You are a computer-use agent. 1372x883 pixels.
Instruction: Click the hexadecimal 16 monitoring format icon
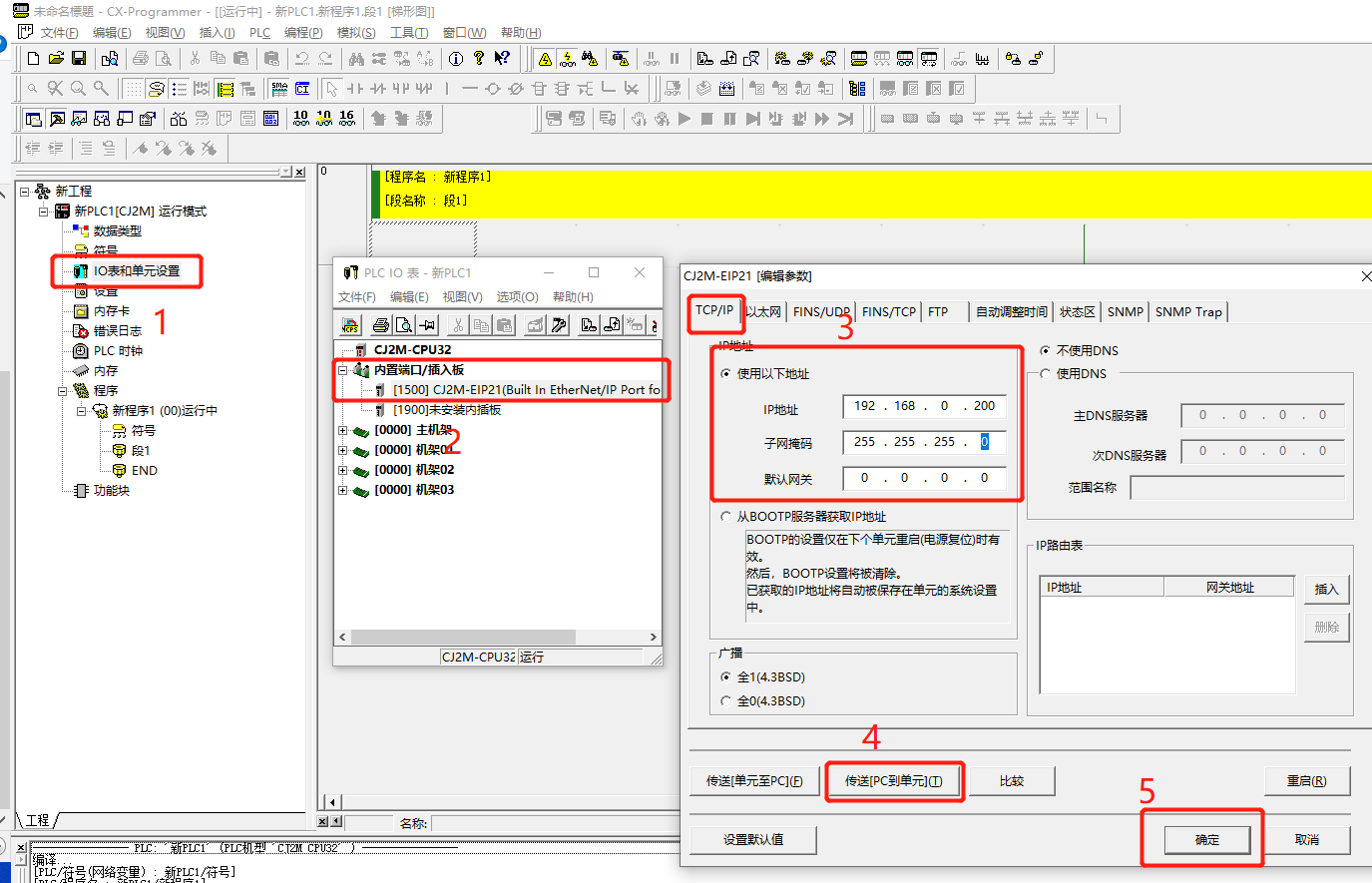(347, 119)
